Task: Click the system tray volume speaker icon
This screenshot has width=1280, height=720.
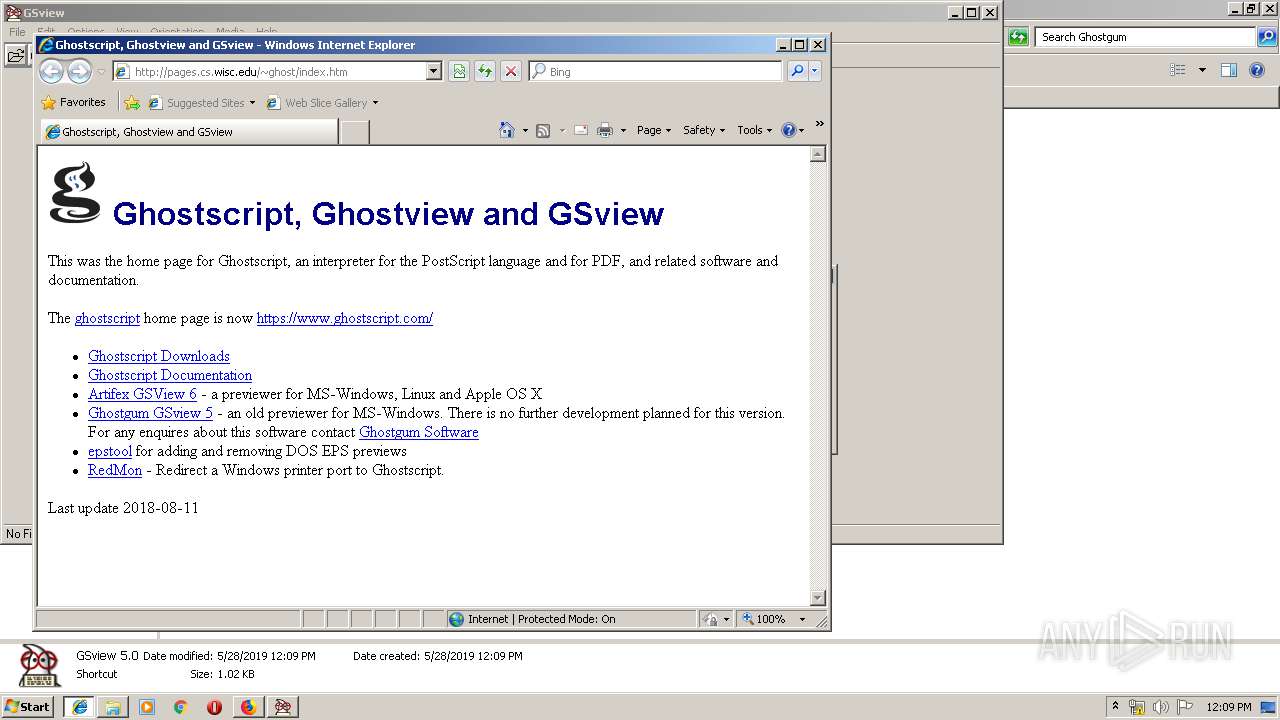Action: [x=1161, y=707]
